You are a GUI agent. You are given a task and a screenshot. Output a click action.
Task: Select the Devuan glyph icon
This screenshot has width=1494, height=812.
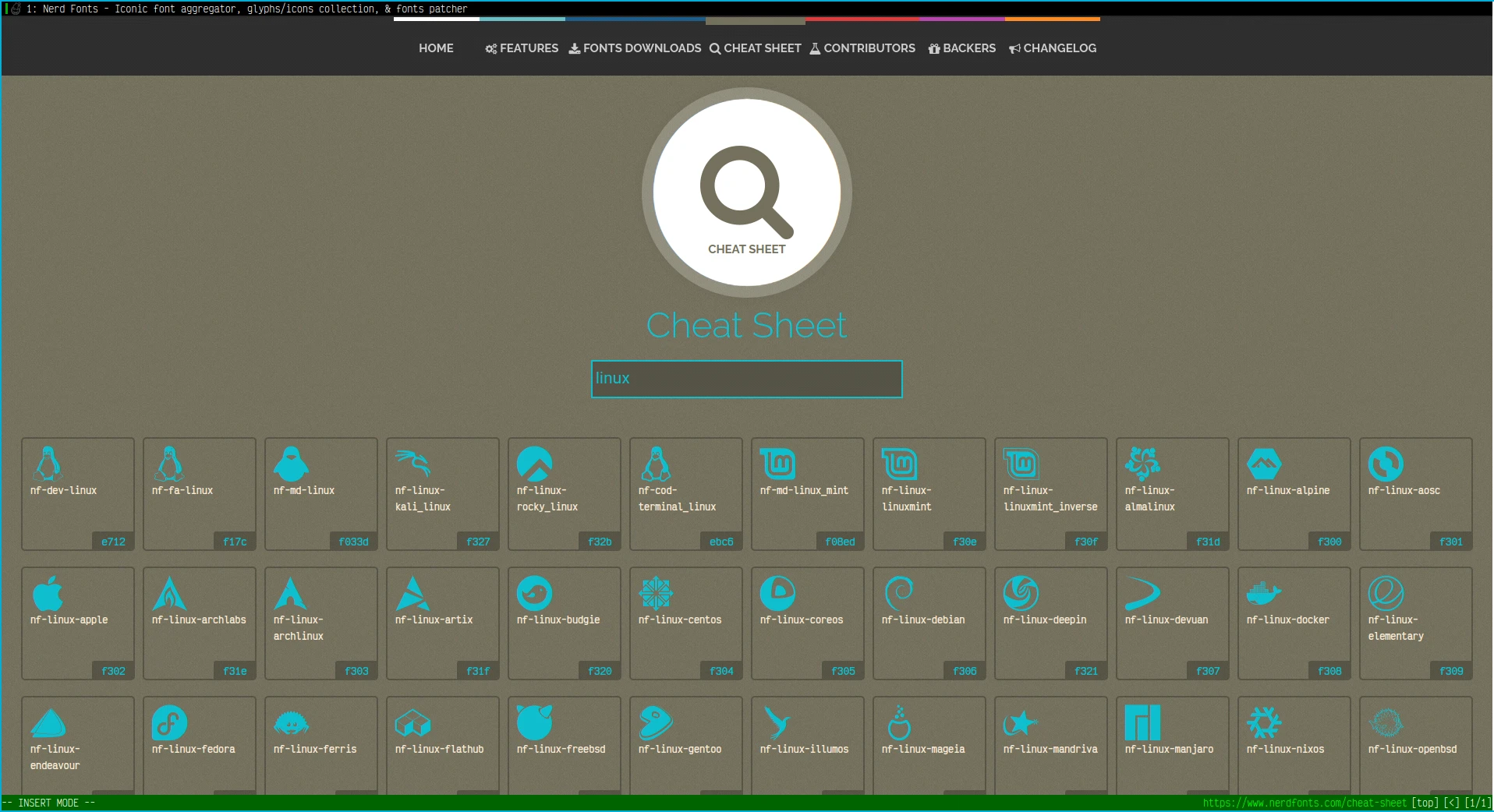coord(1142,593)
